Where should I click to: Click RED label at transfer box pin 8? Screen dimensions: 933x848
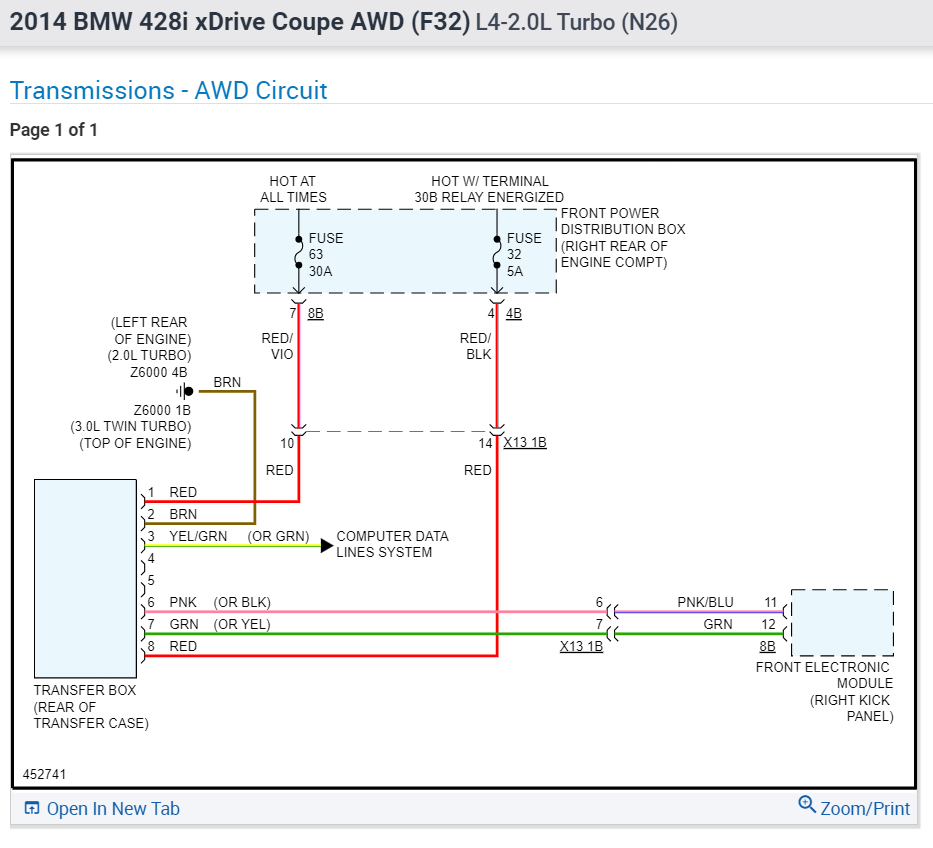[183, 647]
